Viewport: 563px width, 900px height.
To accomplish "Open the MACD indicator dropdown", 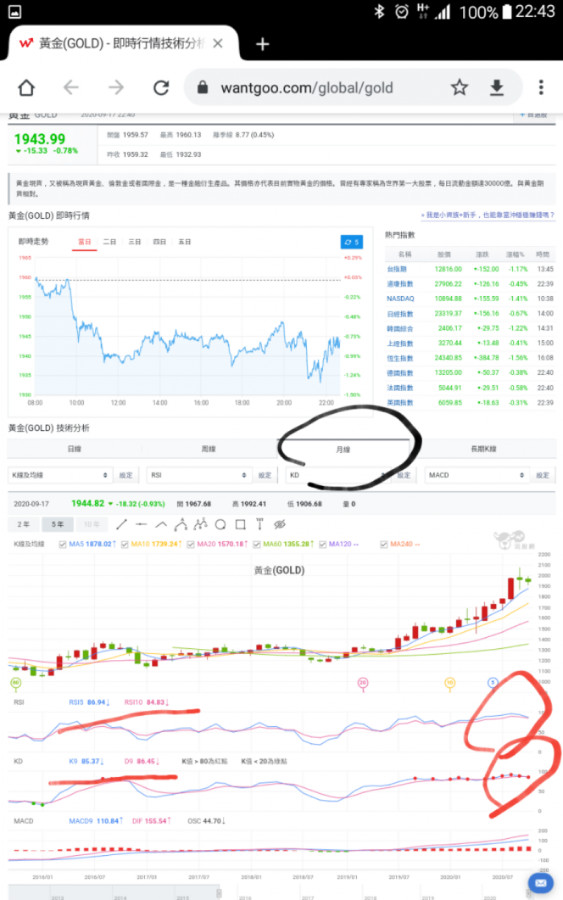I will tap(476, 475).
